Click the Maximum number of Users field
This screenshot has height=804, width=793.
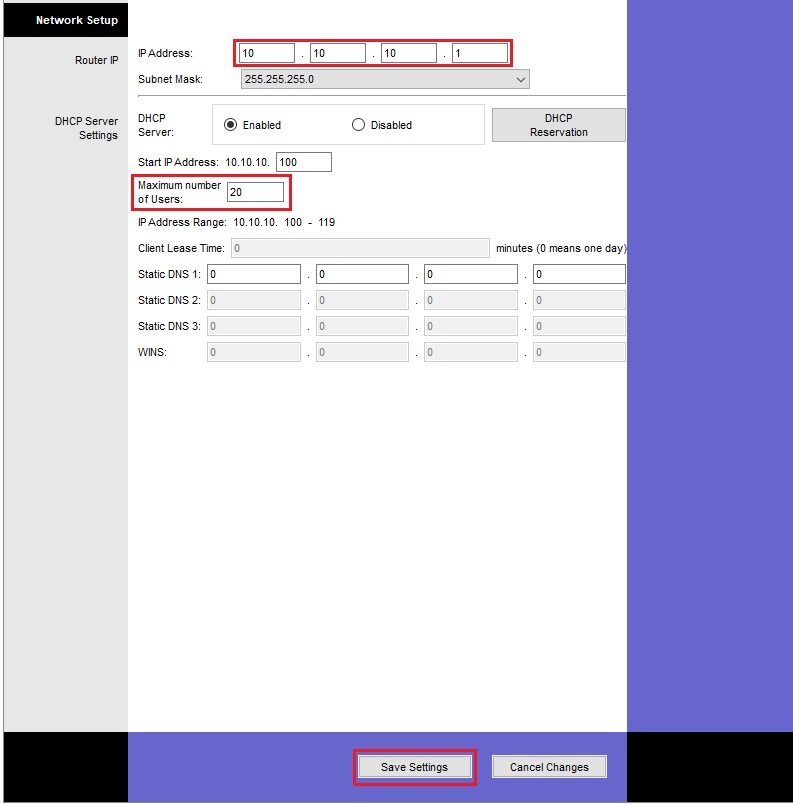click(x=255, y=192)
